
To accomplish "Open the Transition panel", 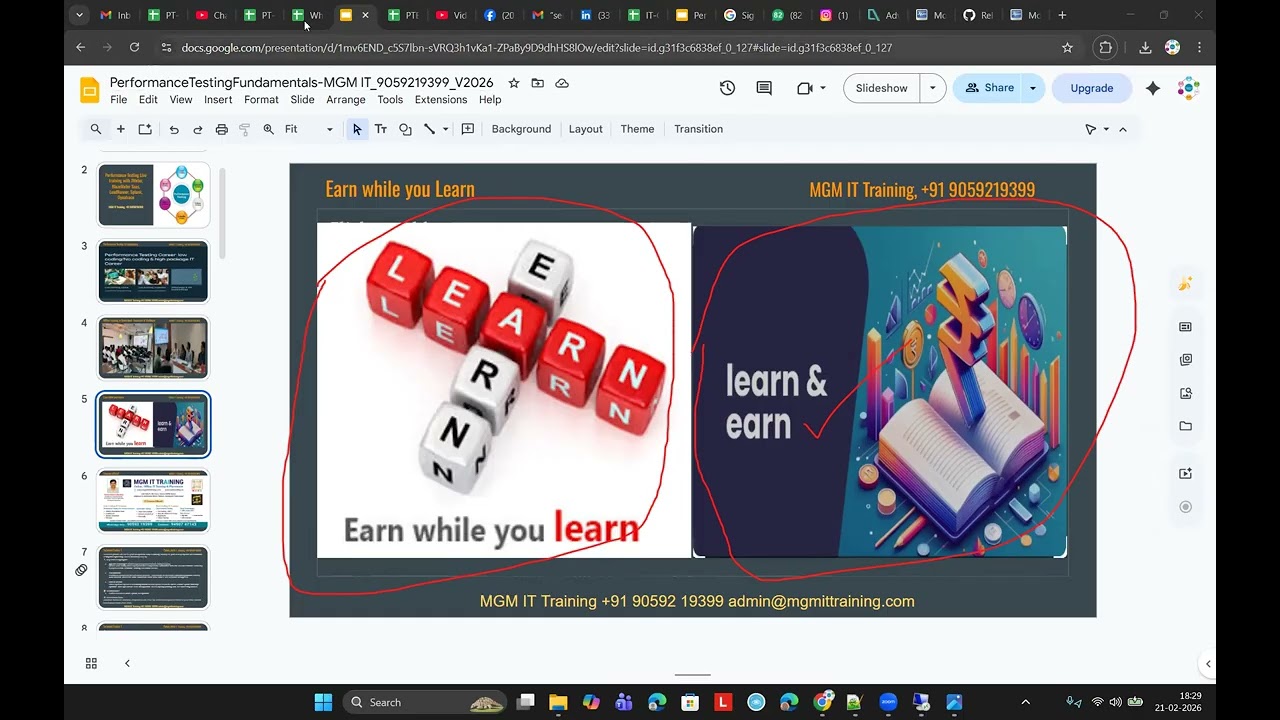I will (698, 129).
